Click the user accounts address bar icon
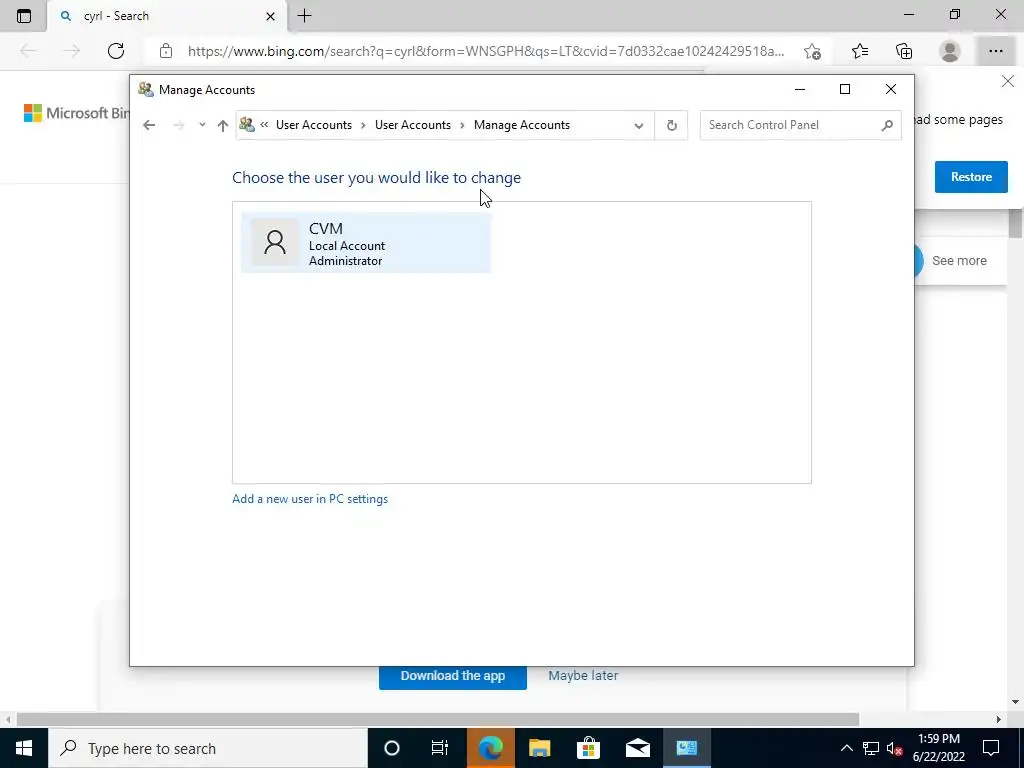The height and width of the screenshot is (768, 1024). pyautogui.click(x=247, y=125)
